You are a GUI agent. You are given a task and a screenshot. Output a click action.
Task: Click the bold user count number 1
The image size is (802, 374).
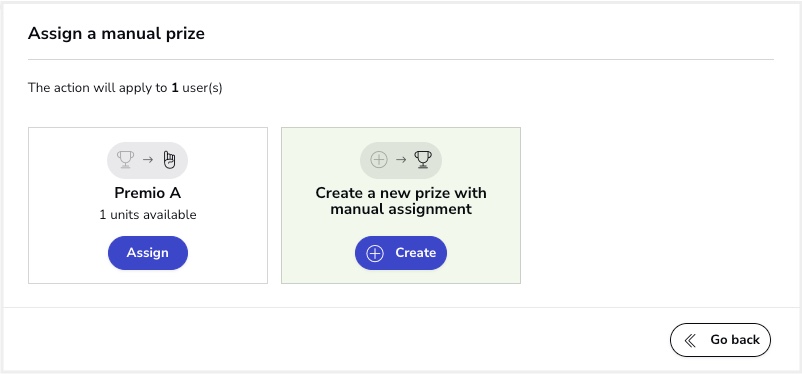(x=175, y=88)
